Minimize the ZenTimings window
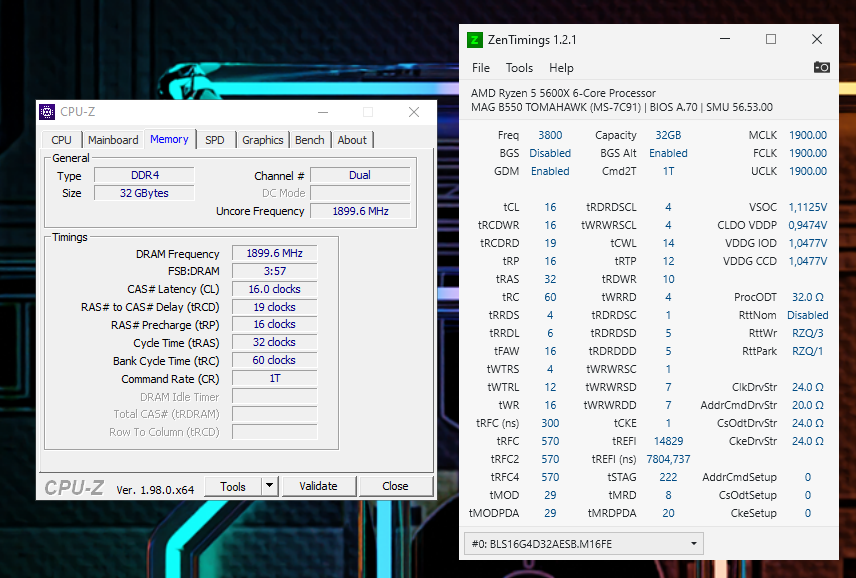Image resolution: width=856 pixels, height=578 pixels. (725, 39)
